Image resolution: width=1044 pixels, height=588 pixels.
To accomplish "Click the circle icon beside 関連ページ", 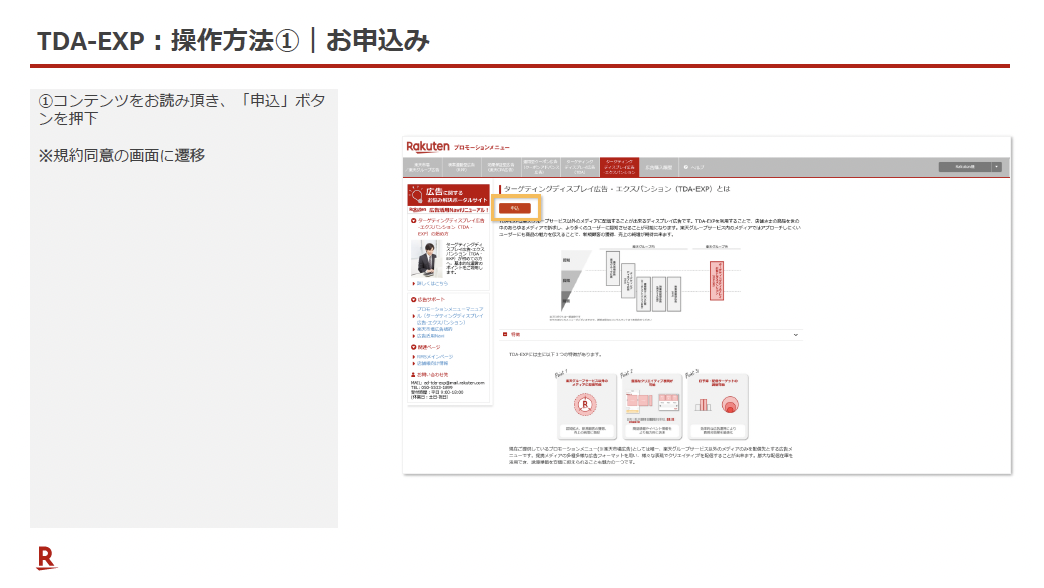I will (413, 347).
